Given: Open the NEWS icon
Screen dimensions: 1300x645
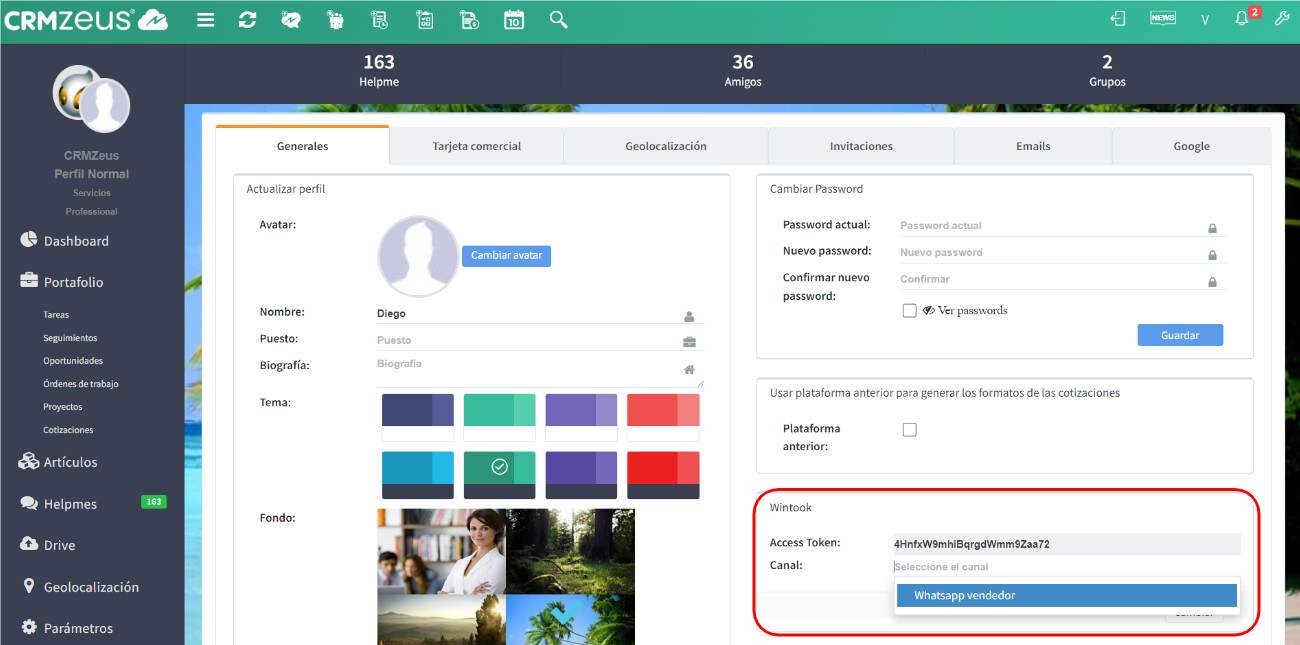Looking at the screenshot, I should 1162,19.
